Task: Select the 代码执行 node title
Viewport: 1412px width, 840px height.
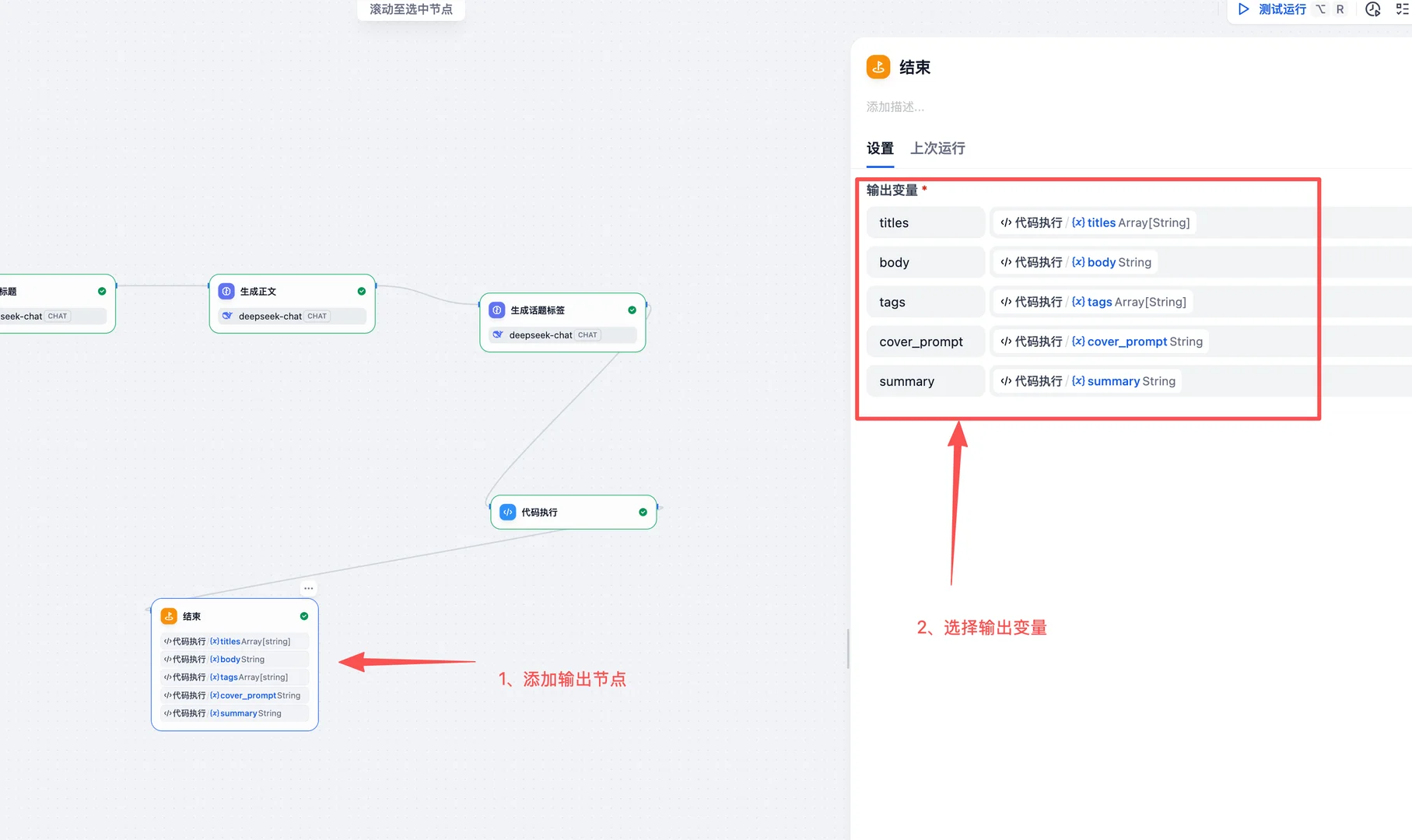Action: coord(539,512)
